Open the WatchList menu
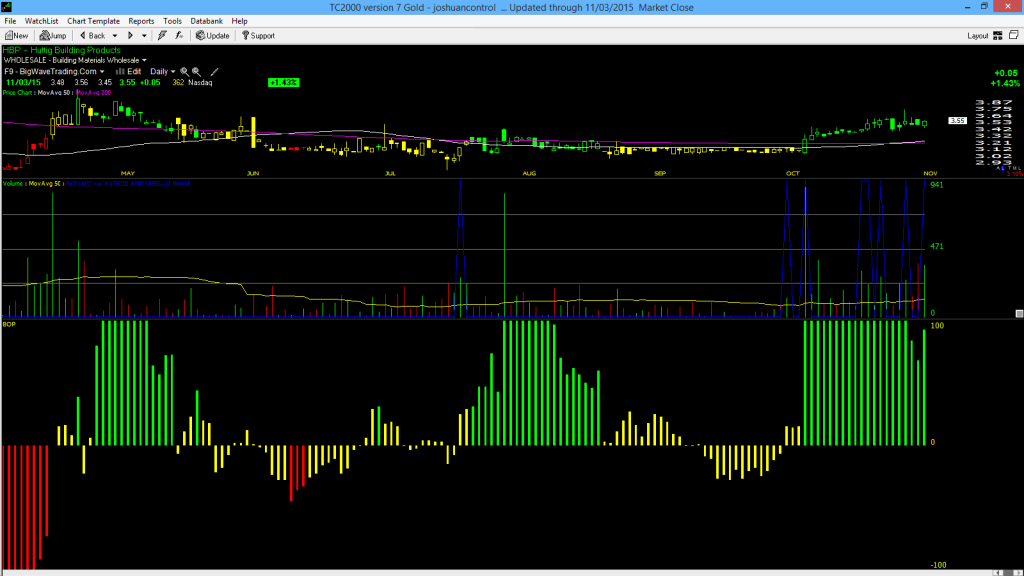Screen dimensions: 1024x576 pyautogui.click(x=41, y=21)
